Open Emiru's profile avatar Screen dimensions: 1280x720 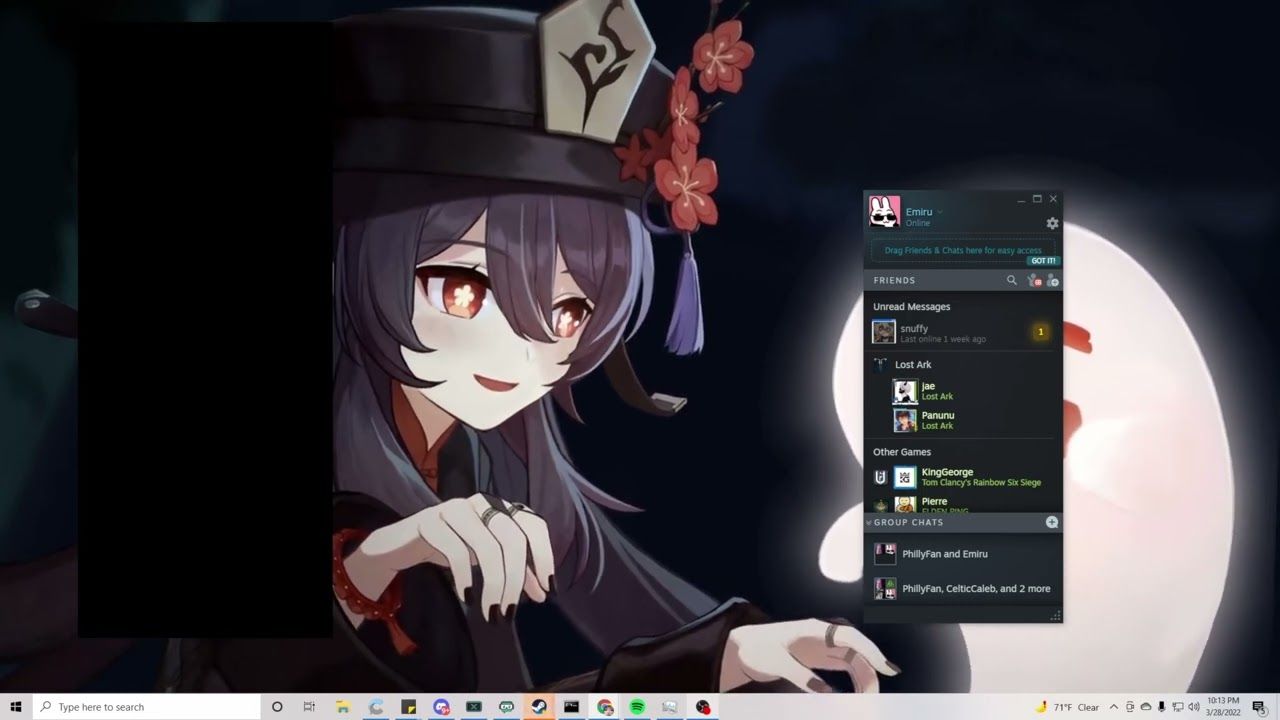coord(884,212)
